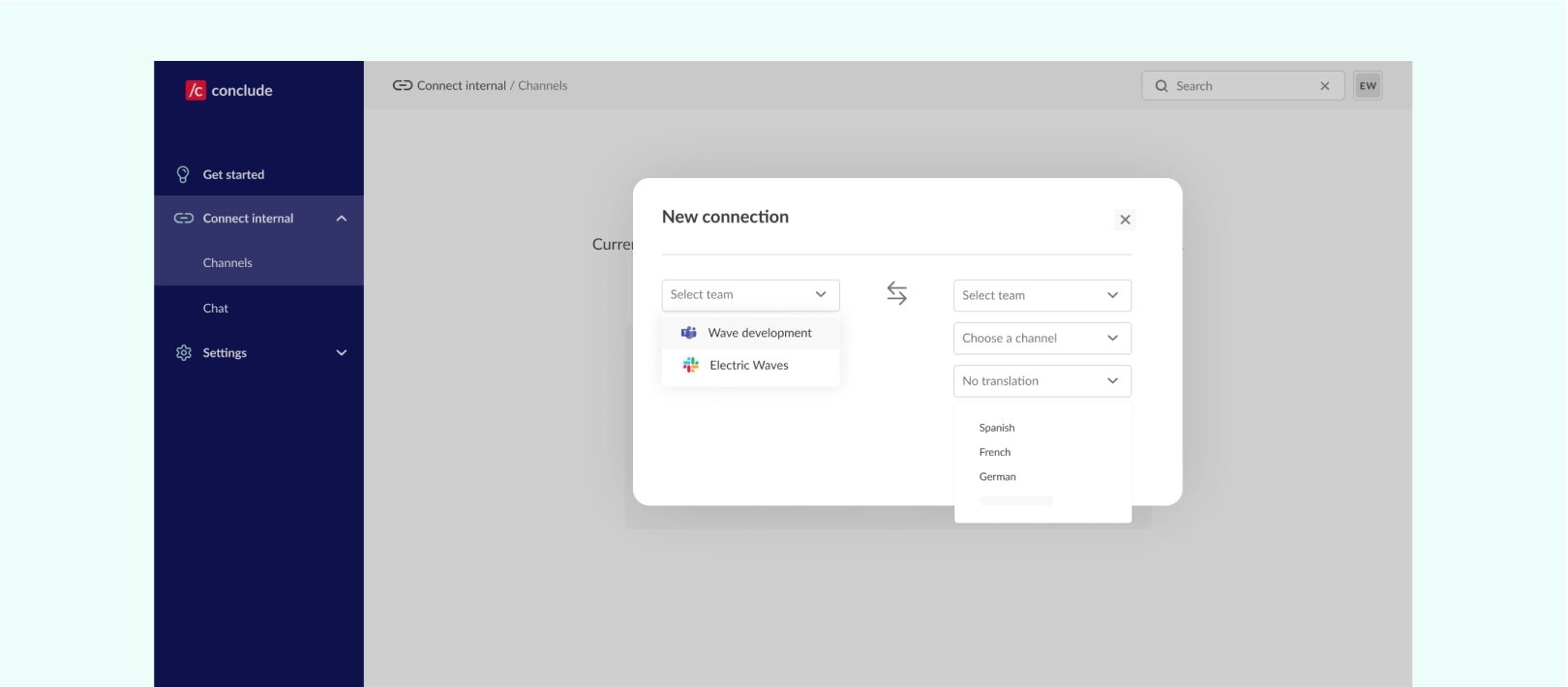Viewport: 1568px width, 687px height.
Task: Click the conclude brand name
Action: 242,90
